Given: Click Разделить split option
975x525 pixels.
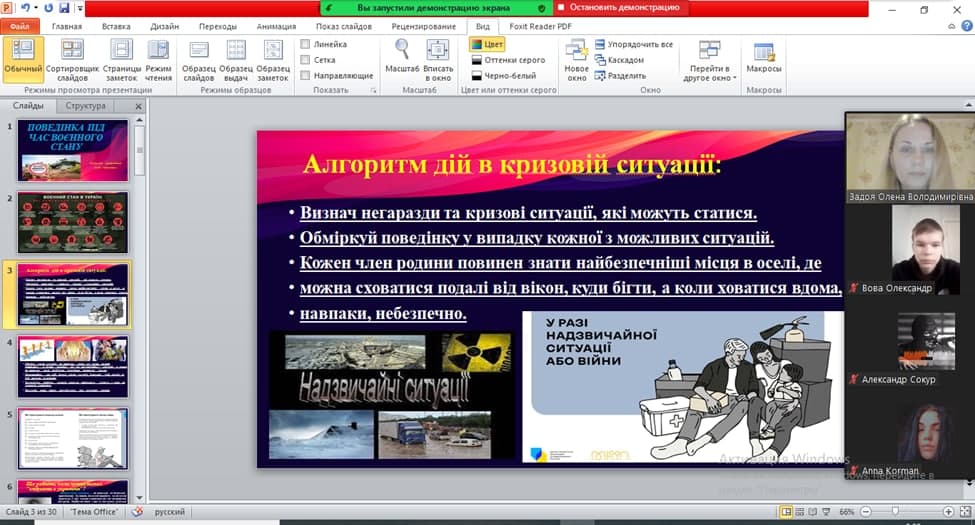Looking at the screenshot, I should [620, 75].
